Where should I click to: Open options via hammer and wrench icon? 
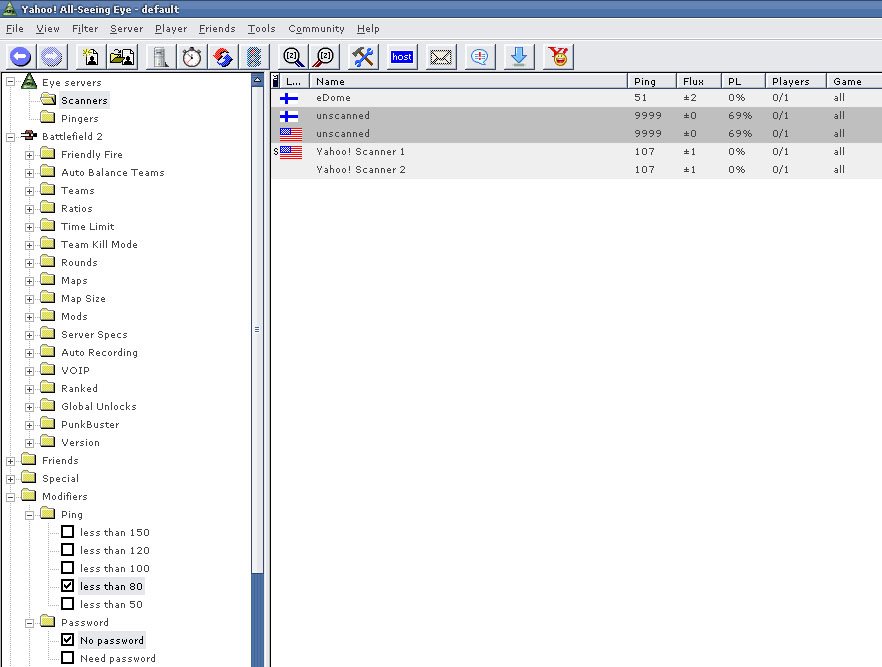(x=363, y=57)
